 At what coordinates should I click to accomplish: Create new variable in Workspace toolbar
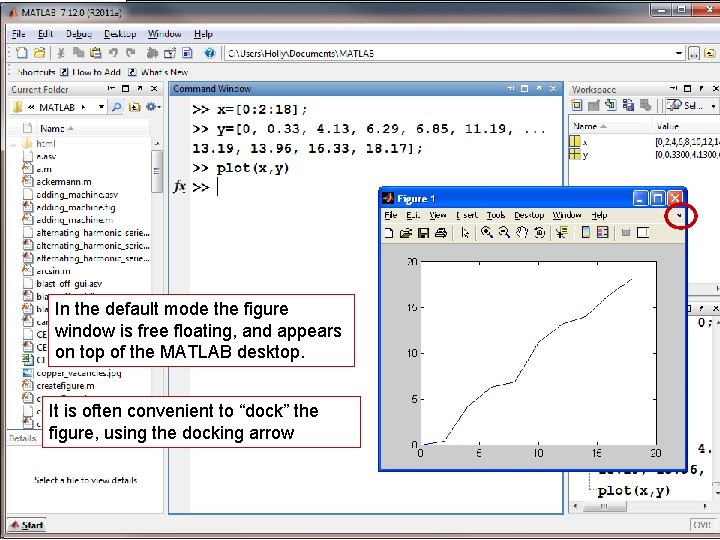coord(576,106)
